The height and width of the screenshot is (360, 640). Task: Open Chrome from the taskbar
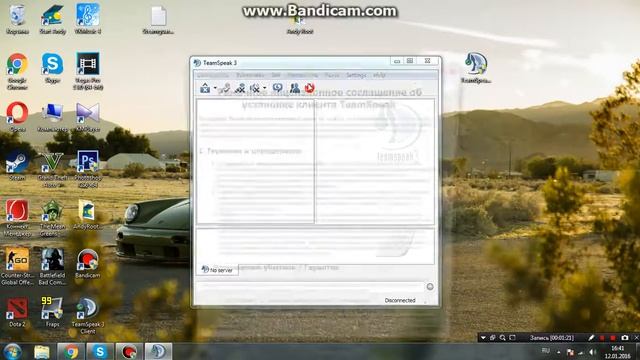[x=71, y=351]
